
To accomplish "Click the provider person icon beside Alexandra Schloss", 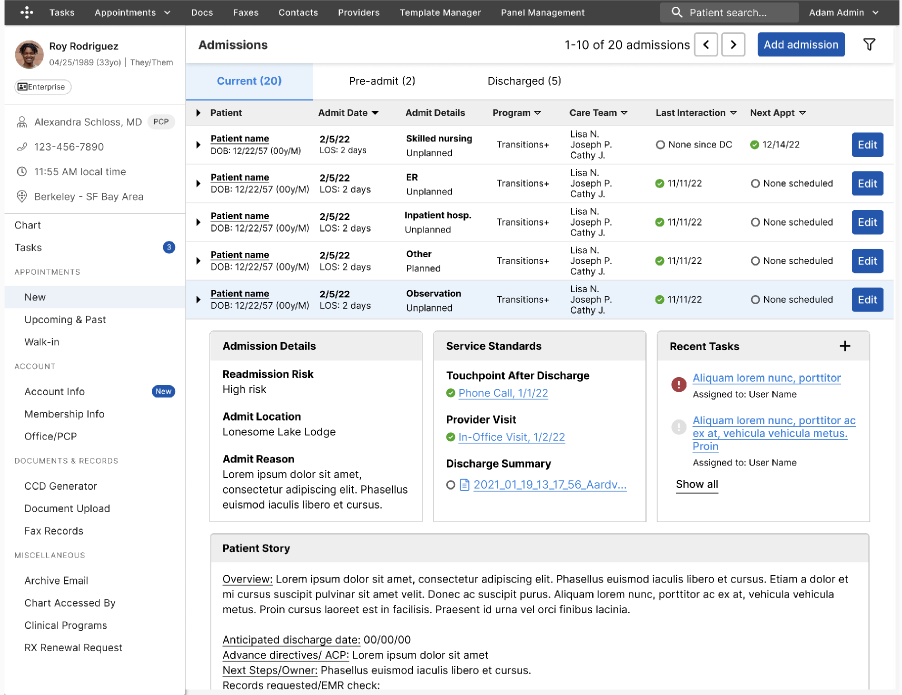I will click(x=22, y=122).
